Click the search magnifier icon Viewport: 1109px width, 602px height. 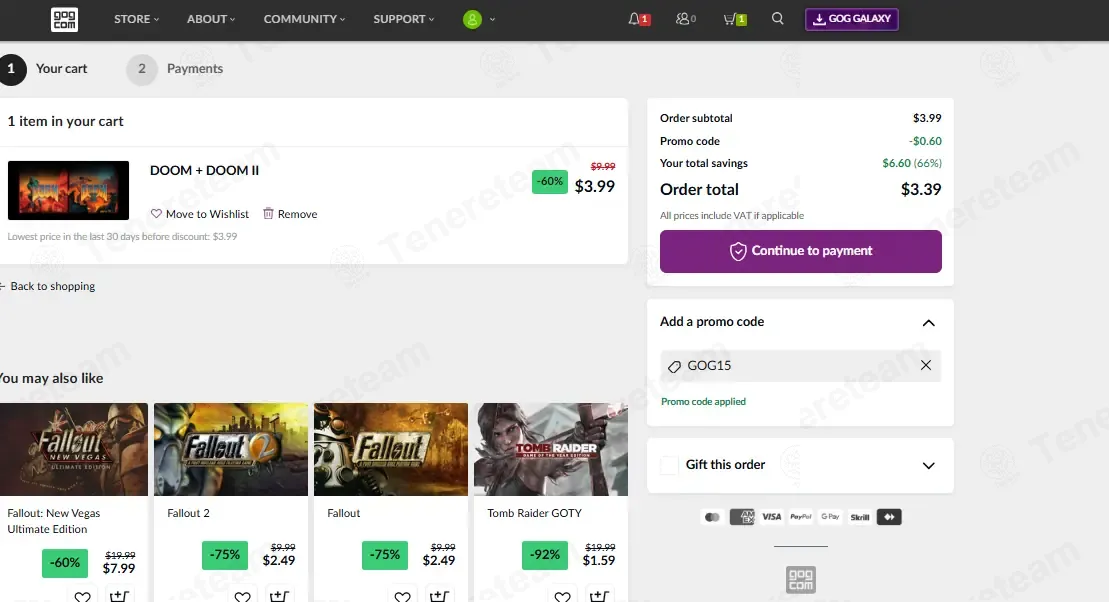tap(777, 18)
